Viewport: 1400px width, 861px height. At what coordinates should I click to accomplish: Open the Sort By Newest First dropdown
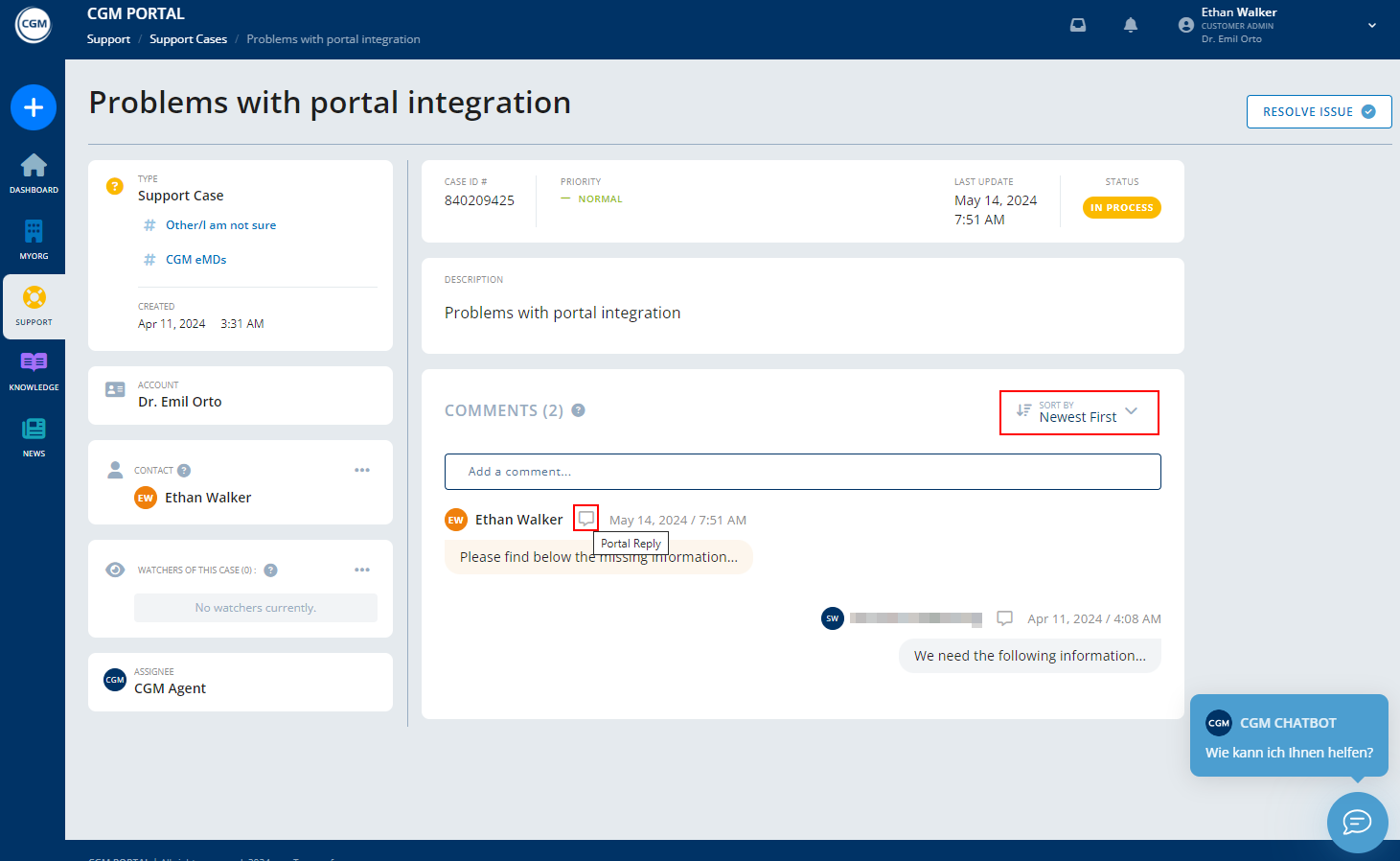click(1079, 412)
